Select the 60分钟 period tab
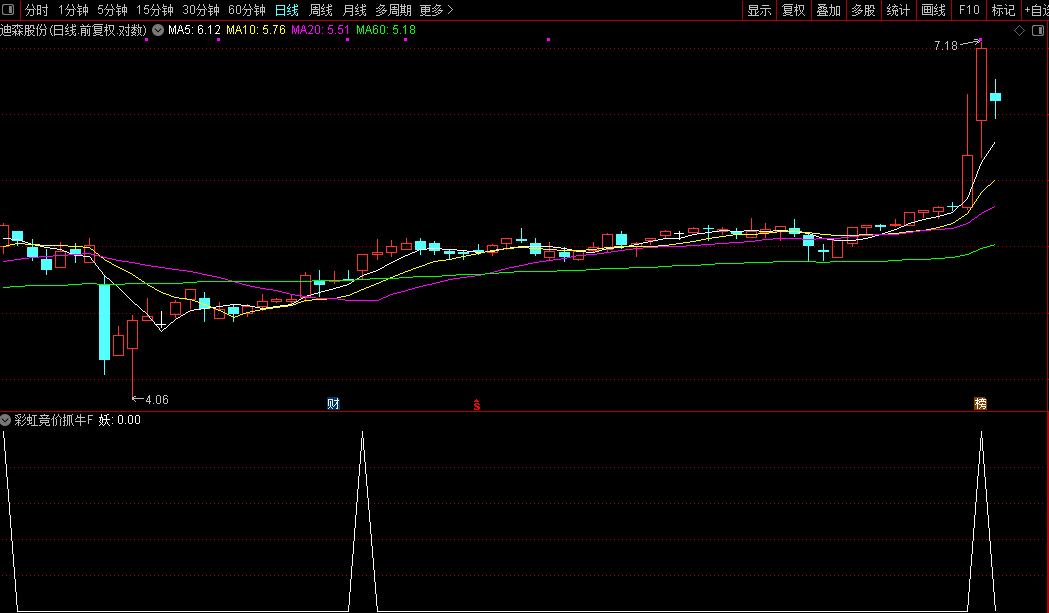This screenshot has height=613, width=1049. click(247, 10)
